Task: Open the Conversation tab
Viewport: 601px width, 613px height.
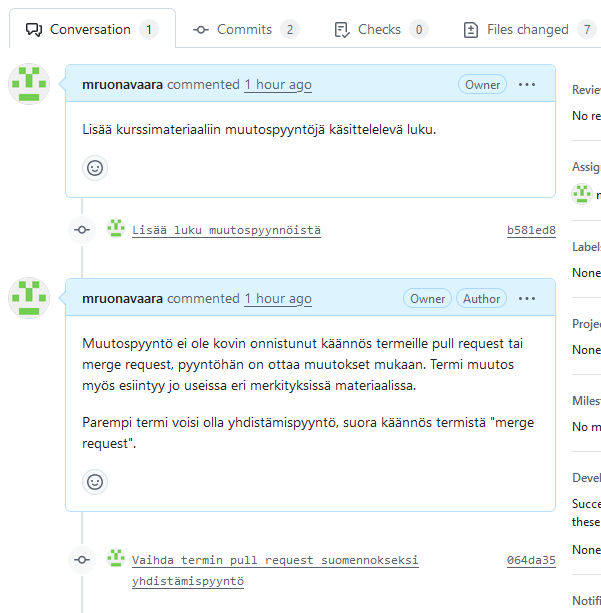Action: click(90, 29)
